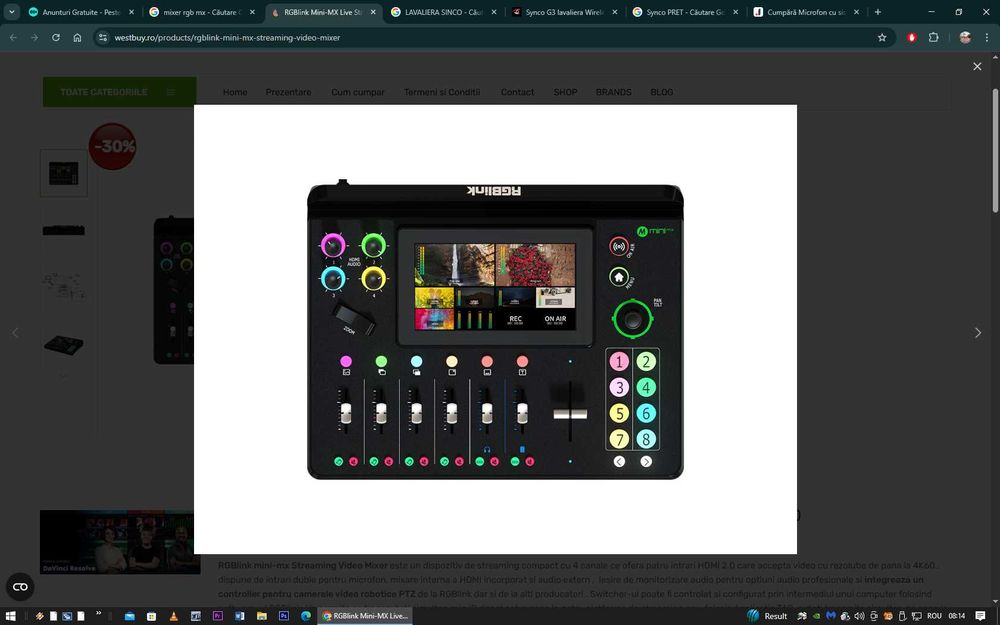Screen dimensions: 1000x625
Task: Open Adobe Premiere Pro from taskbar
Action: pos(217,616)
